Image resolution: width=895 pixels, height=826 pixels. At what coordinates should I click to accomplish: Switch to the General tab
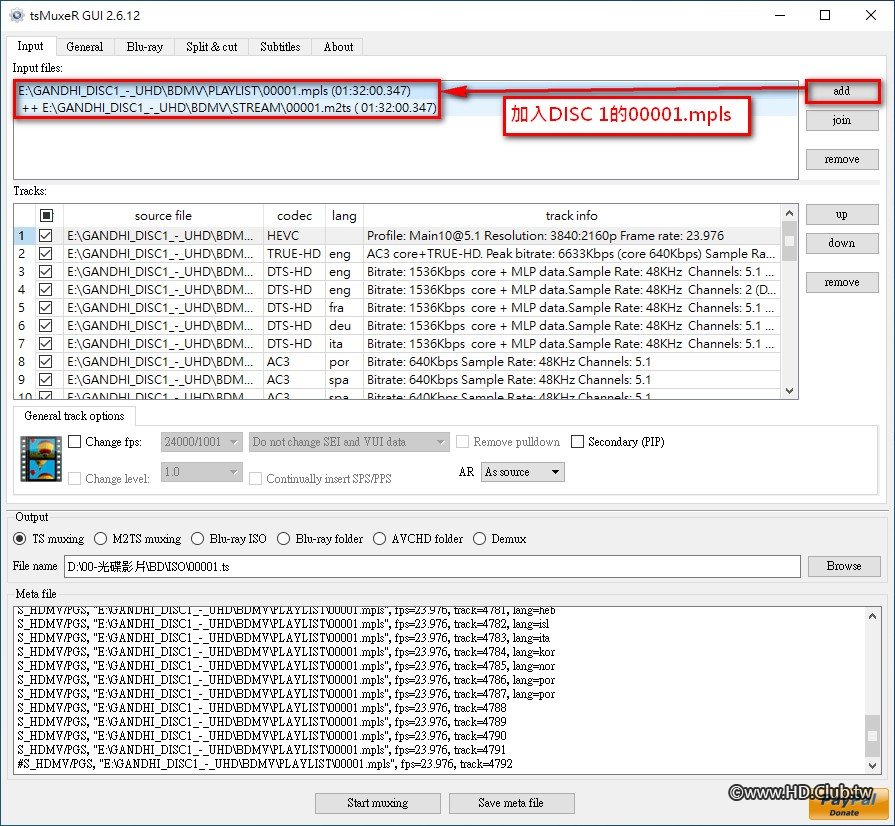click(x=84, y=47)
